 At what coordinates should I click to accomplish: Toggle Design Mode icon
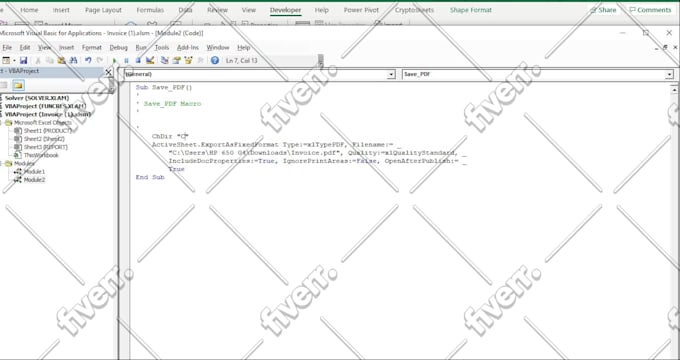tap(150, 60)
